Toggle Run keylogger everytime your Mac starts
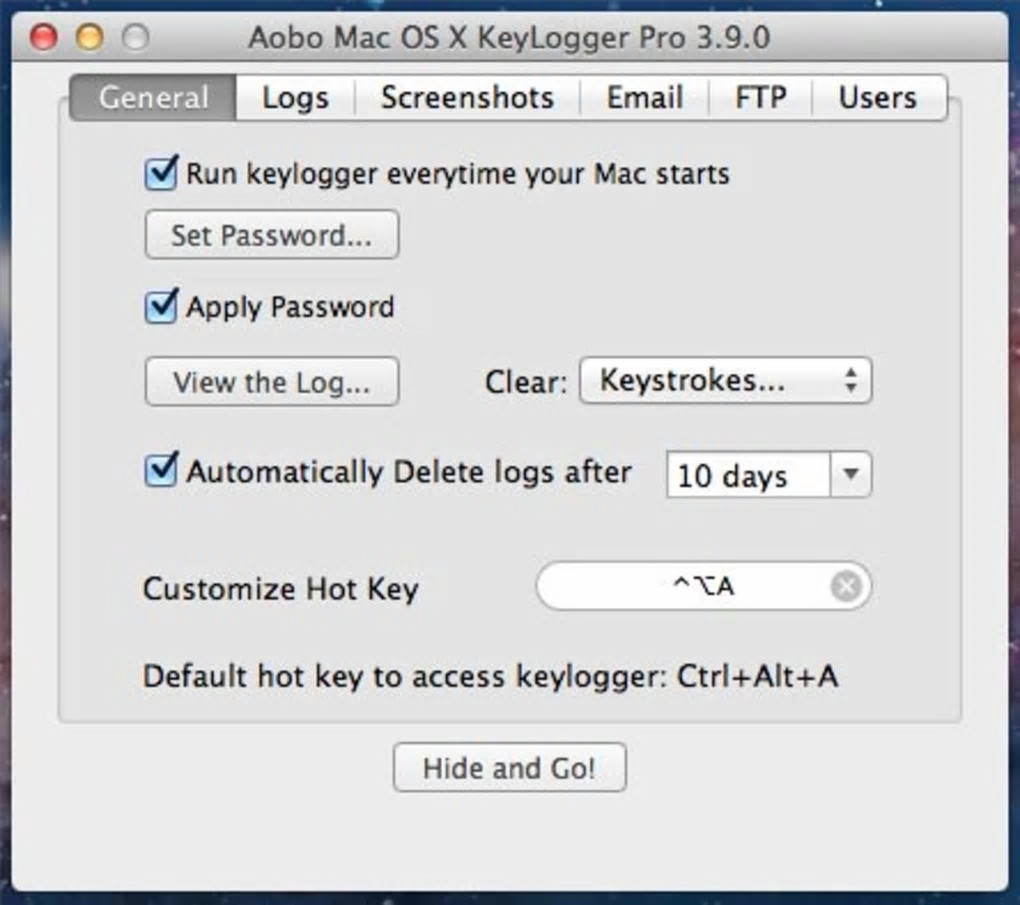 [161, 174]
